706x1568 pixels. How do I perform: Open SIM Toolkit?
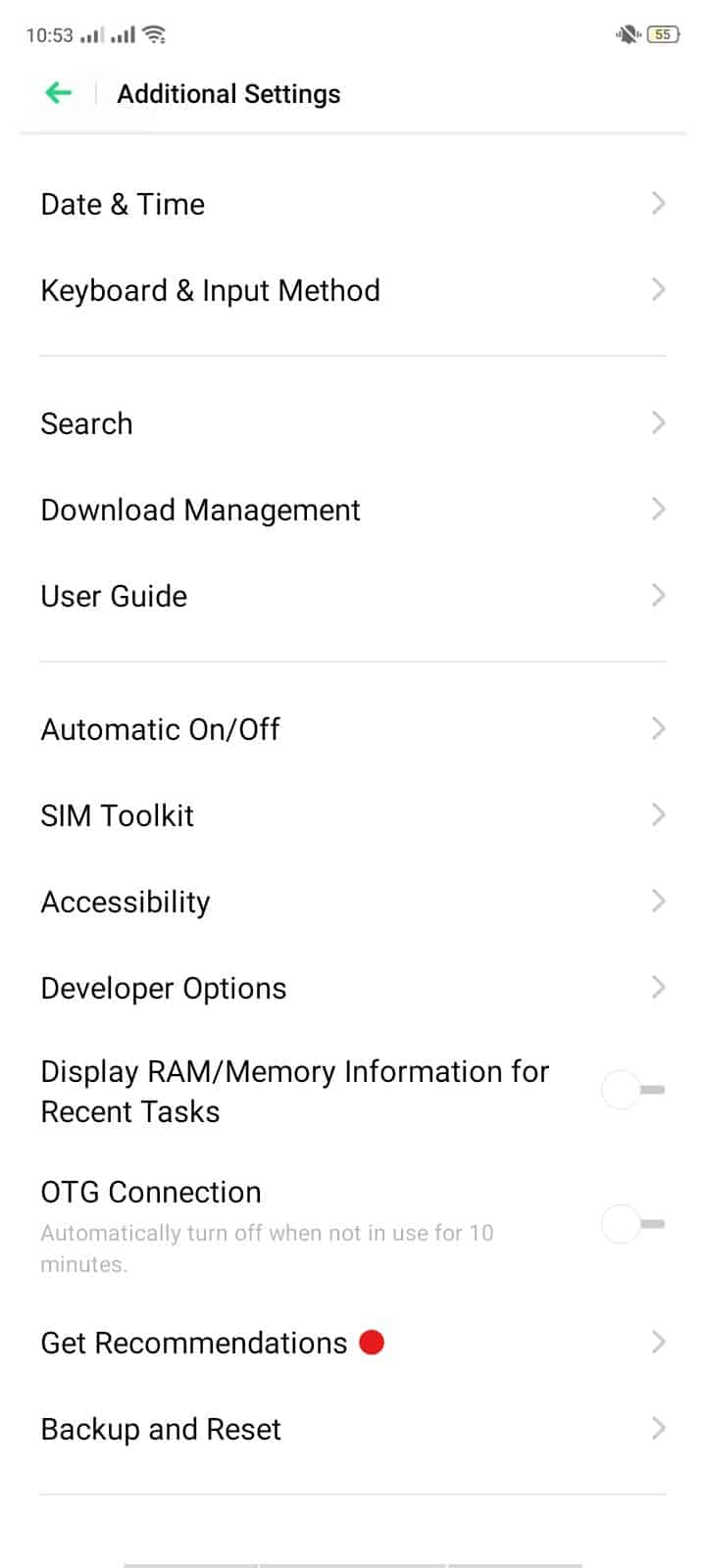click(x=118, y=815)
